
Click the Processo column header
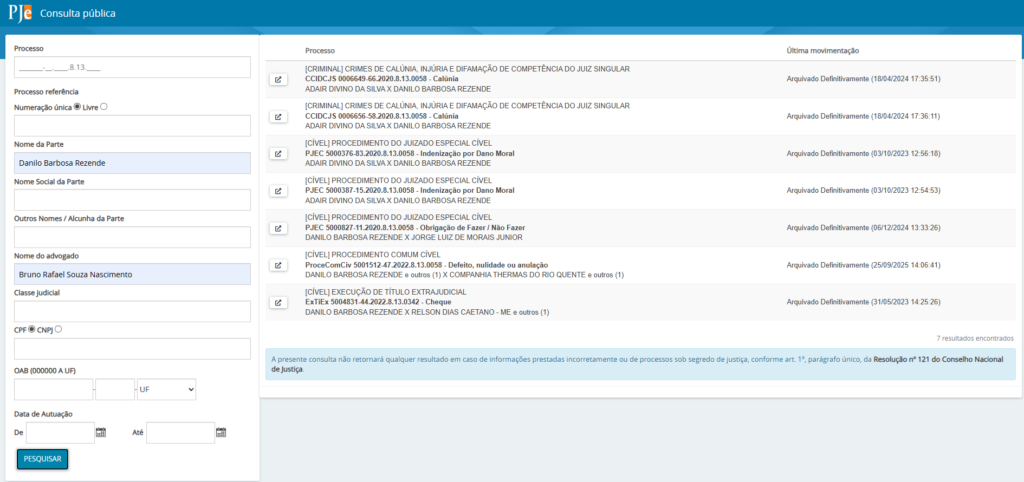pos(320,50)
